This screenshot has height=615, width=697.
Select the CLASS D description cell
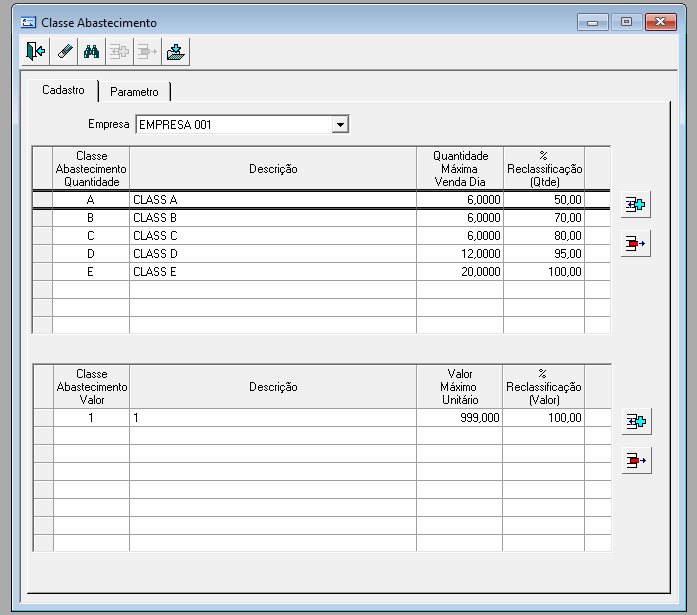click(x=273, y=254)
